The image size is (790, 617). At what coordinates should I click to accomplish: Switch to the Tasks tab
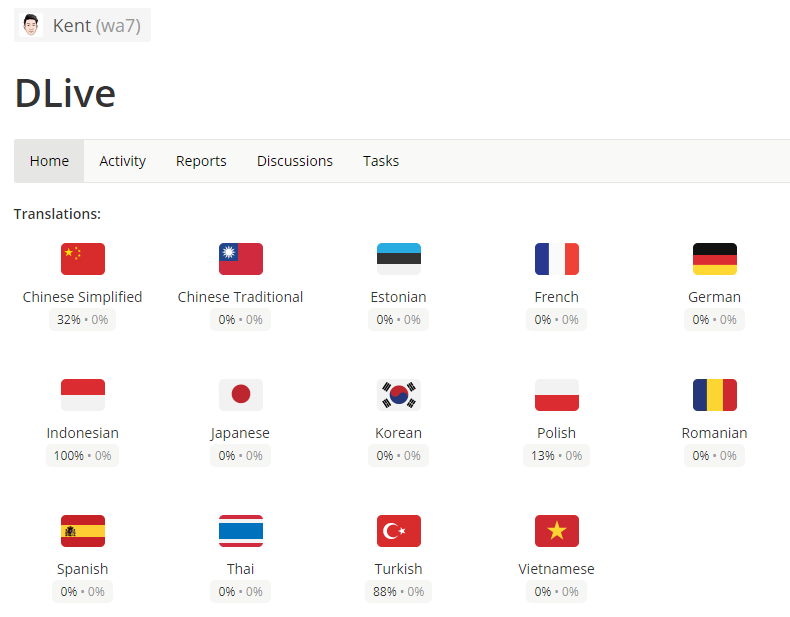381,161
